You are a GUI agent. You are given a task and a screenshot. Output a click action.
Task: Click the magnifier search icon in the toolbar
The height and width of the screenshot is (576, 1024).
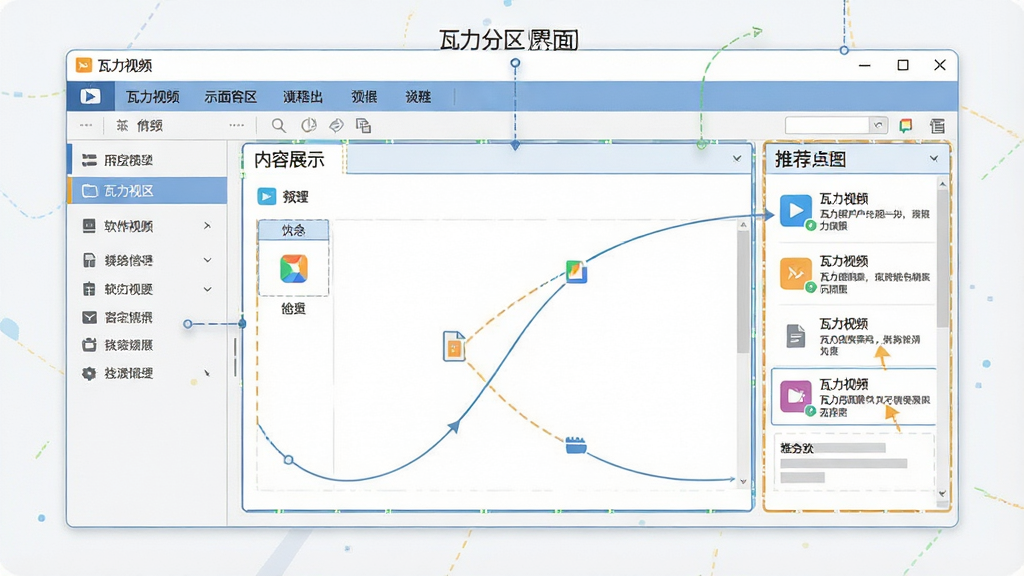pyautogui.click(x=278, y=125)
